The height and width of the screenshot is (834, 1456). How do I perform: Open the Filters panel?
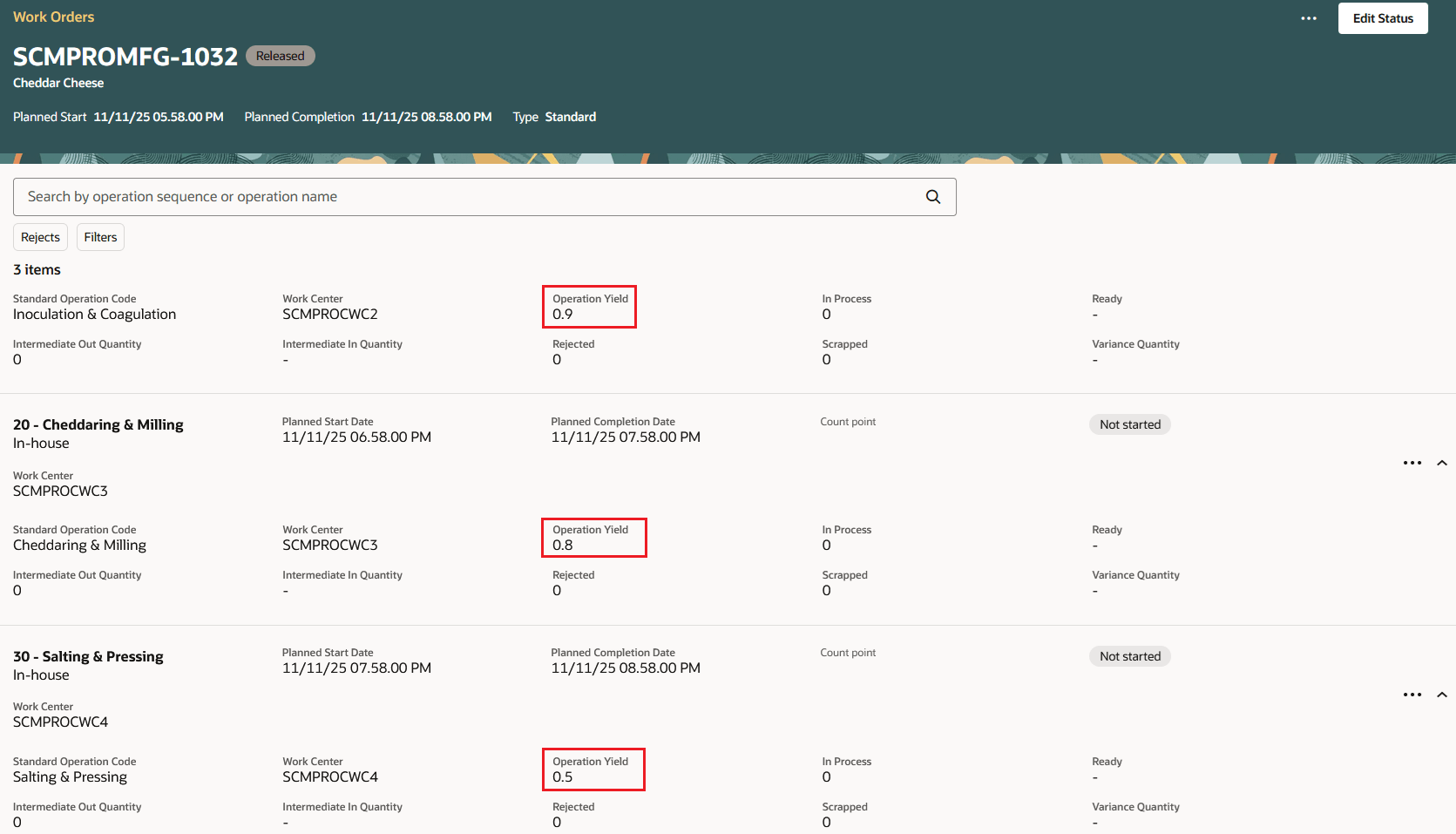click(x=99, y=236)
